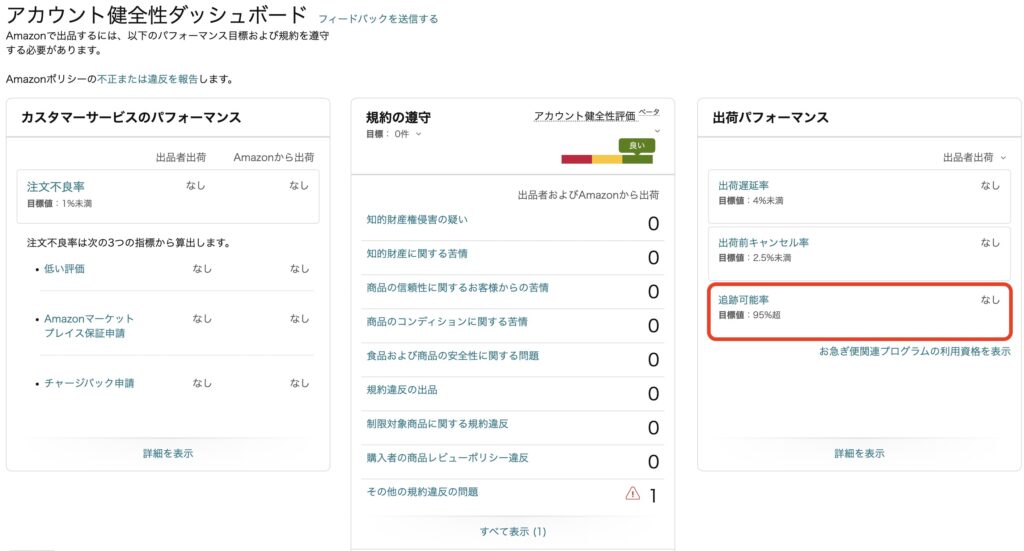The image size is (1024, 551).
Task: Click the green 良い rating badge
Action: 637,146
